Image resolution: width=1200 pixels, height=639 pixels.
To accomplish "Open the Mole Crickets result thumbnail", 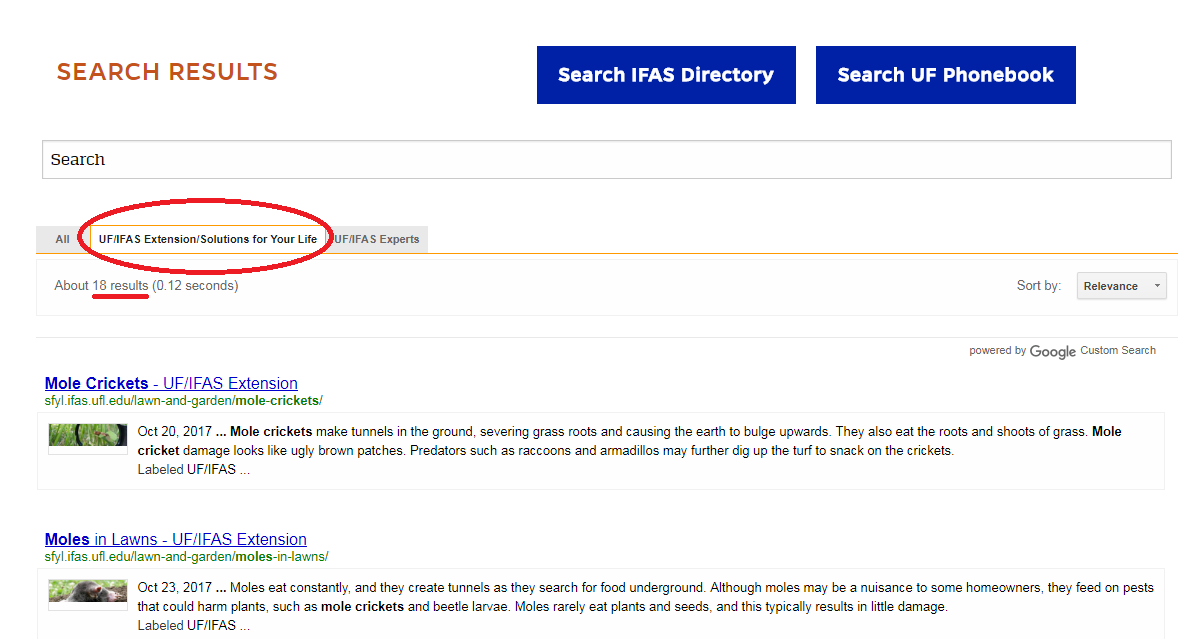I will [x=88, y=437].
